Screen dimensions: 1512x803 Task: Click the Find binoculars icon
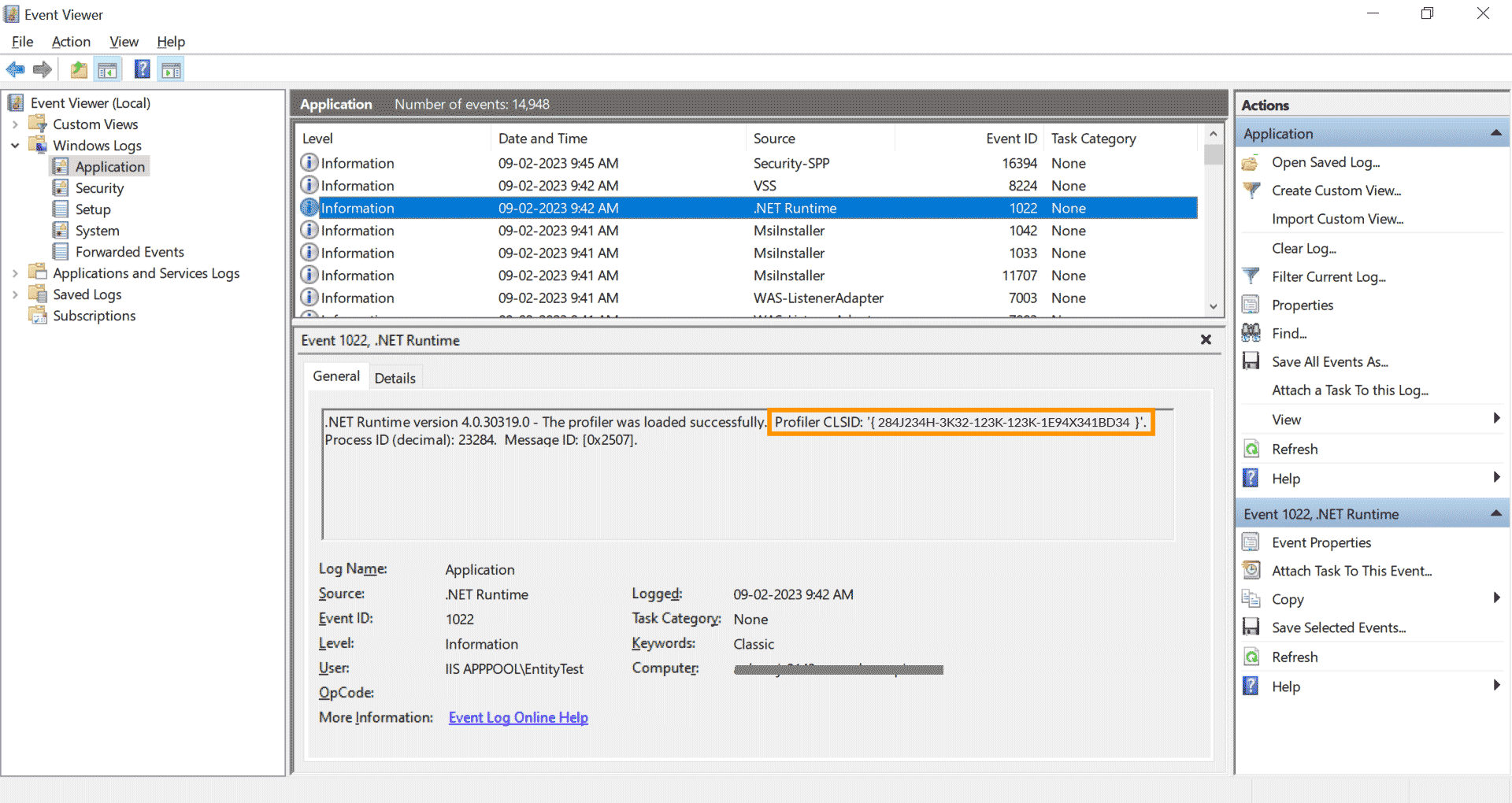1251,333
